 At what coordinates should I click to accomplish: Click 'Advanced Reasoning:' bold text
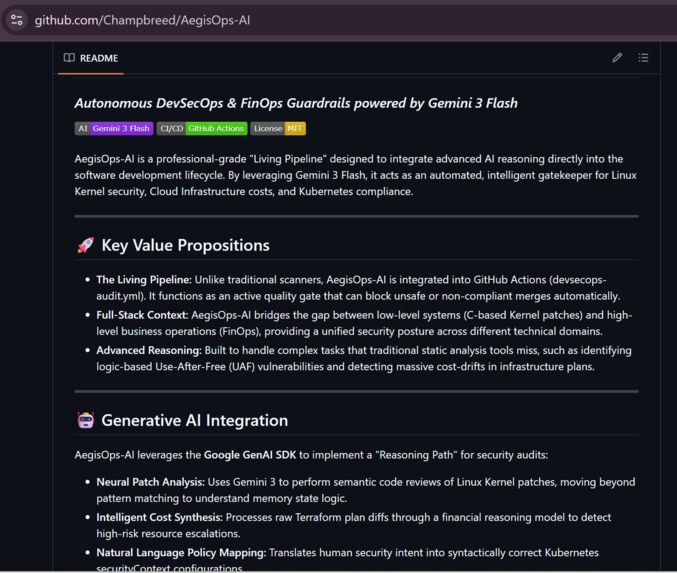(x=149, y=350)
